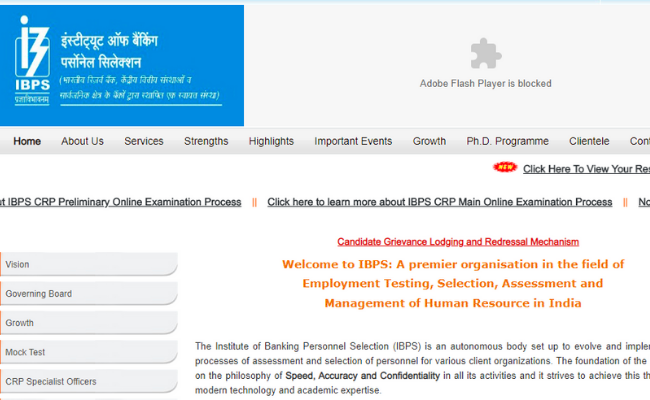Open the About Us menu
This screenshot has width=650, height=400.
click(x=82, y=141)
